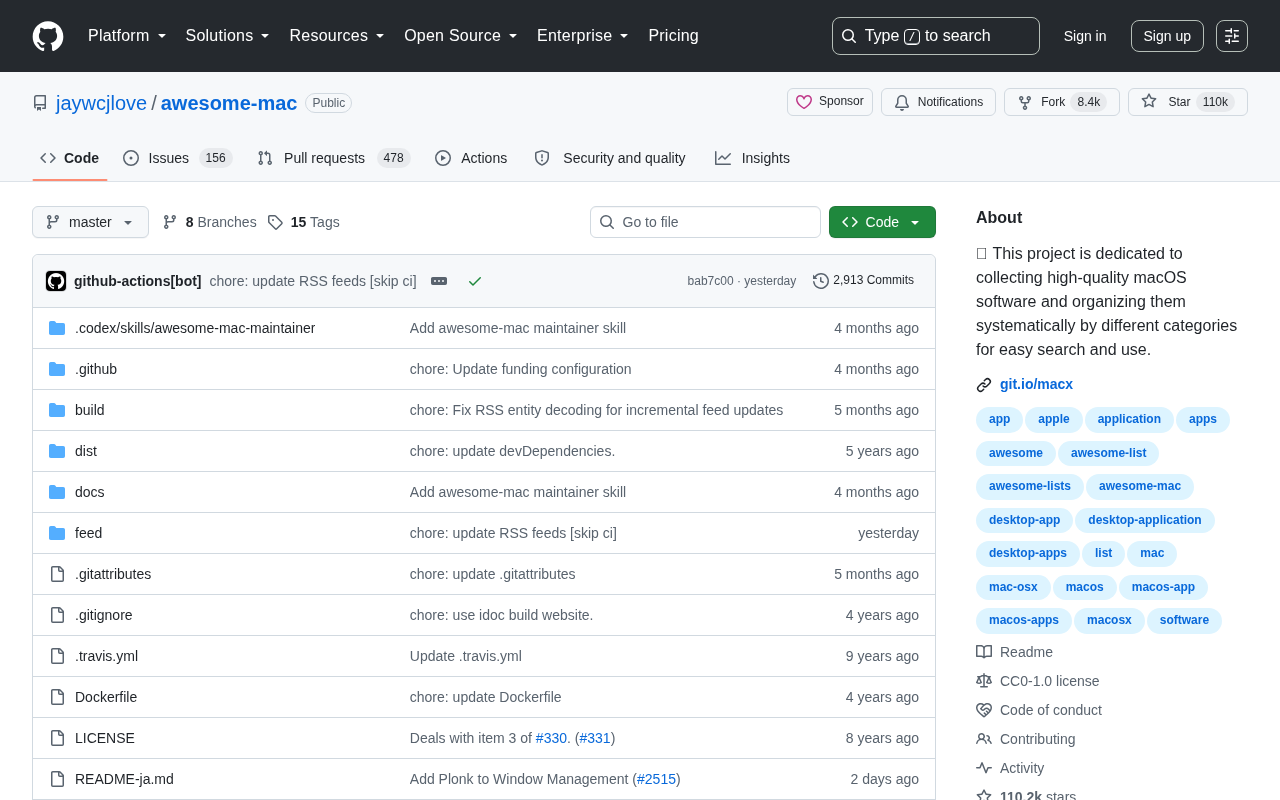
Task: Click the feed folder icon
Action: pos(57,533)
